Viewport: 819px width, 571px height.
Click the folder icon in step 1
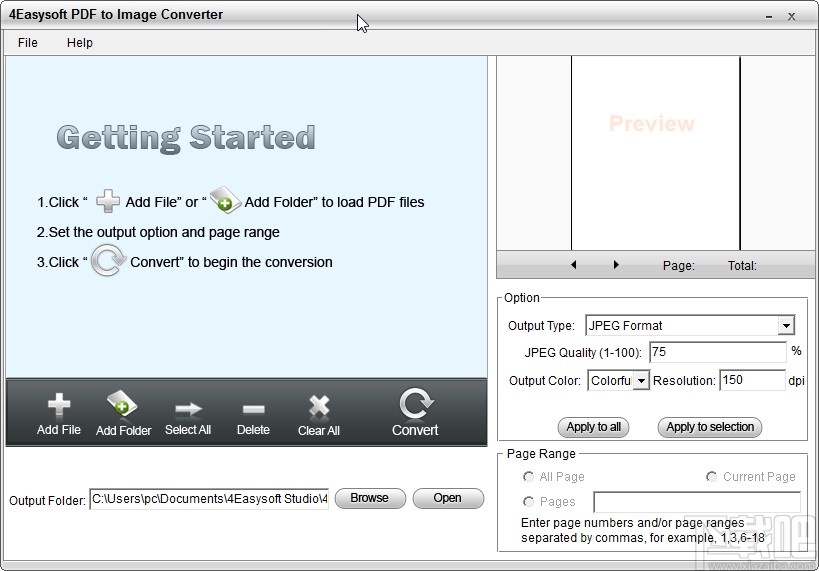tap(225, 200)
